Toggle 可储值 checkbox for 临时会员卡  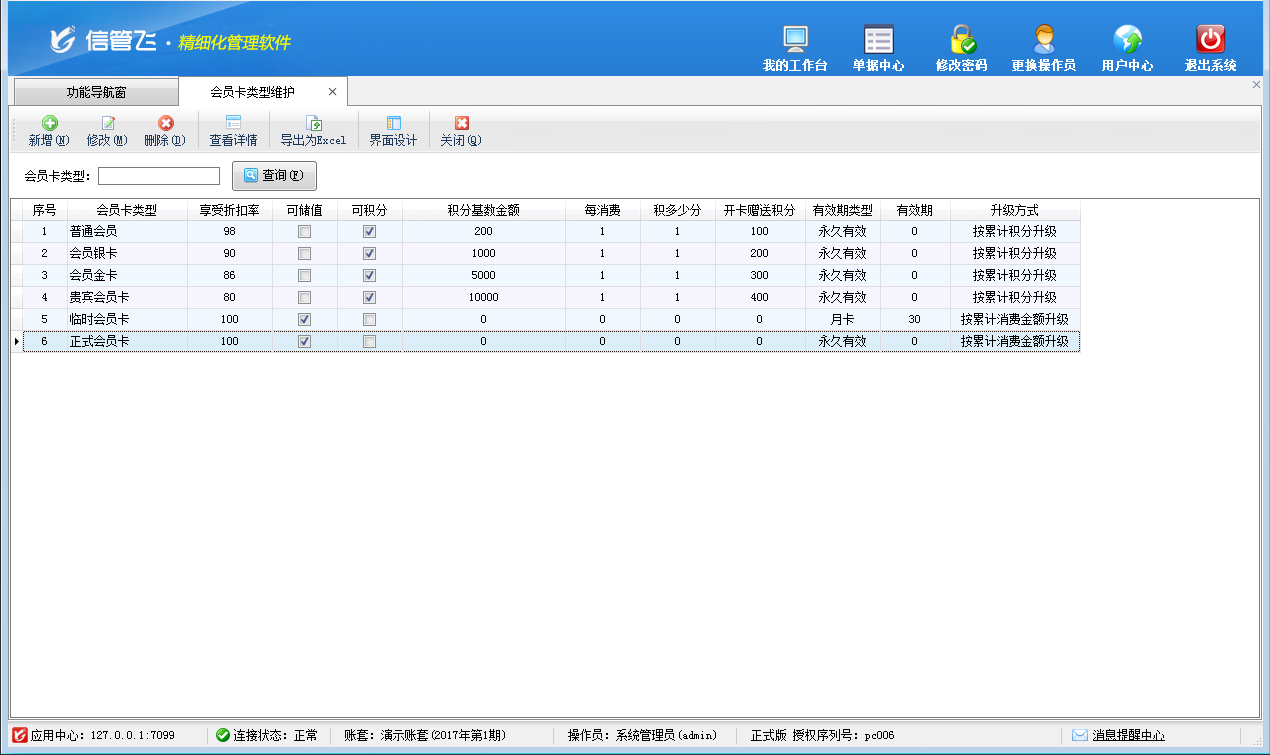(x=304, y=319)
